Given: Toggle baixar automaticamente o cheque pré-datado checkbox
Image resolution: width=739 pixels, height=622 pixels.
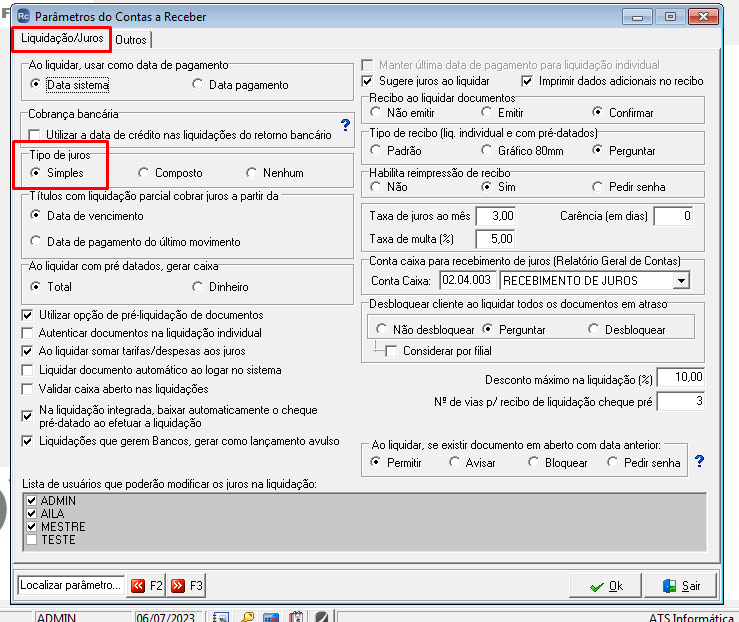Looking at the screenshot, I should 27,416.
